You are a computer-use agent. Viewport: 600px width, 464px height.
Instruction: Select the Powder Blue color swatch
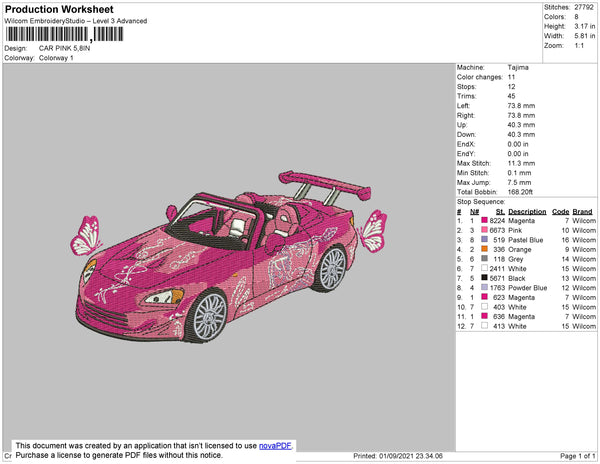(485, 288)
